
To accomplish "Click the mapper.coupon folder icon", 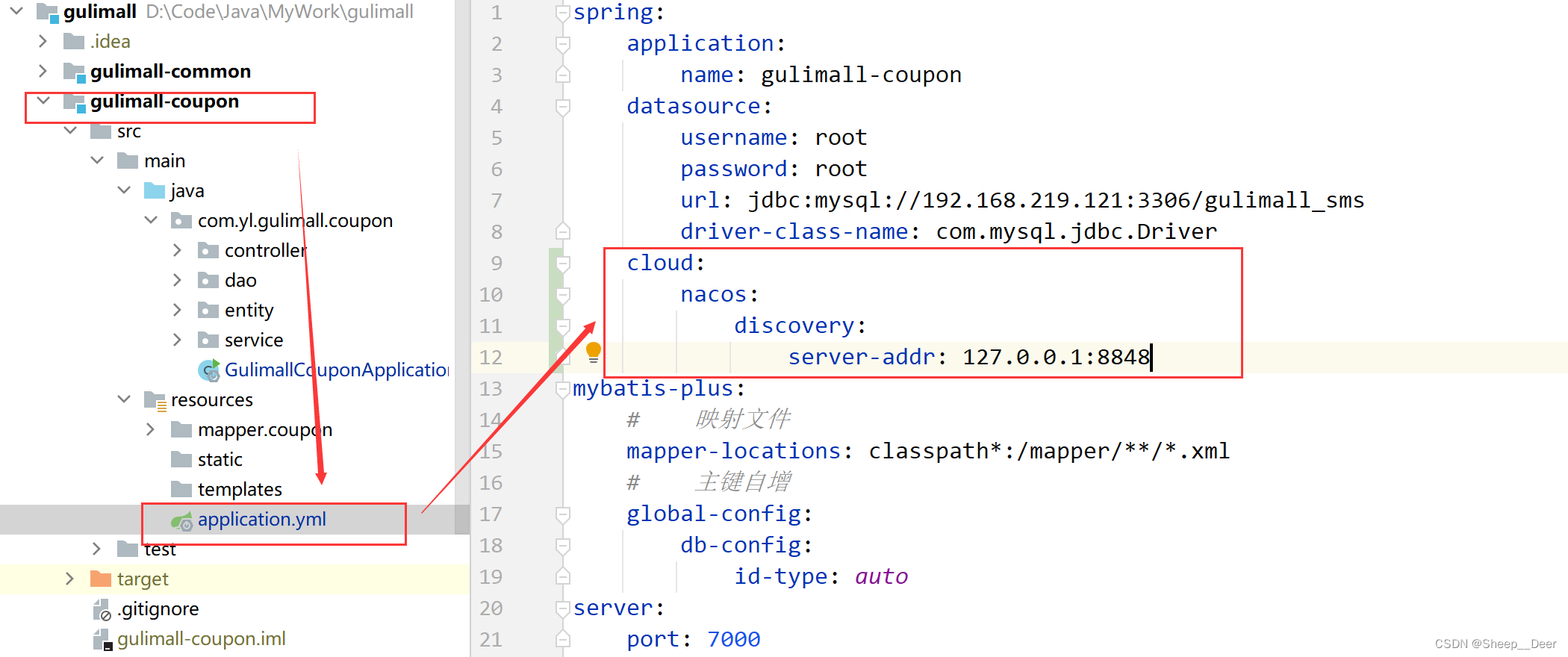I will [x=181, y=429].
